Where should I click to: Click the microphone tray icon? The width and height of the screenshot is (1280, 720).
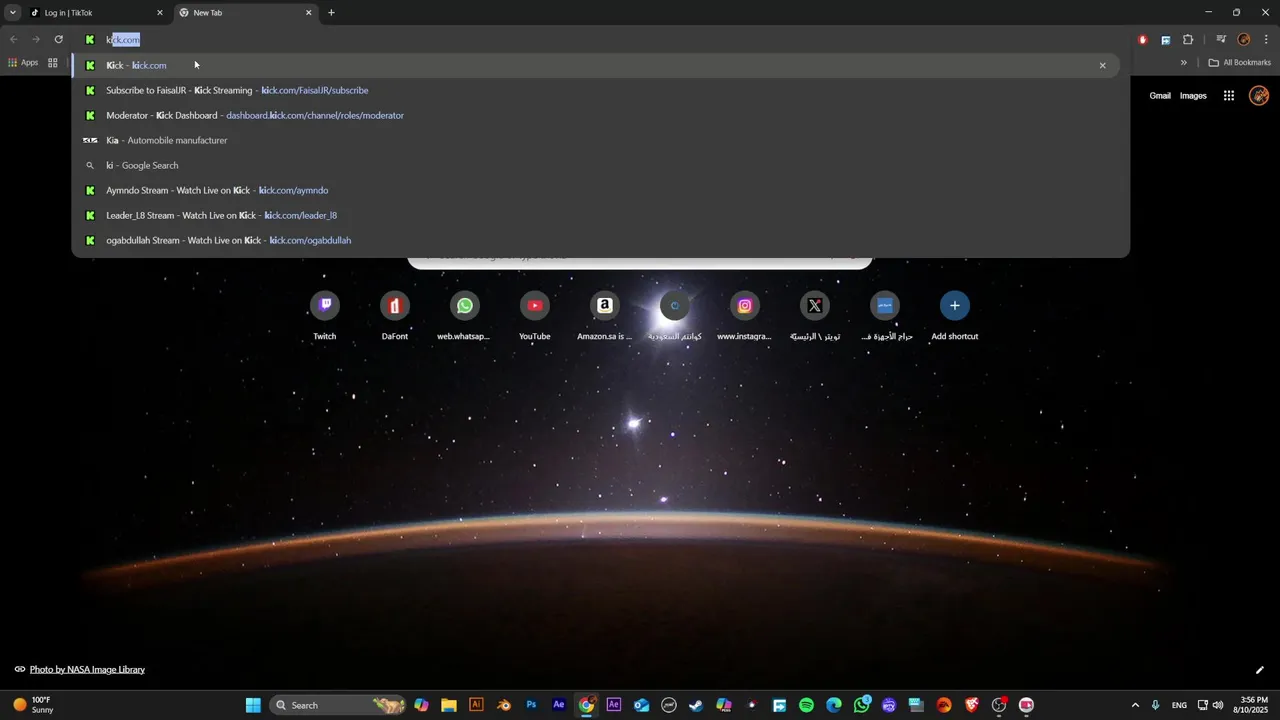(x=1156, y=705)
